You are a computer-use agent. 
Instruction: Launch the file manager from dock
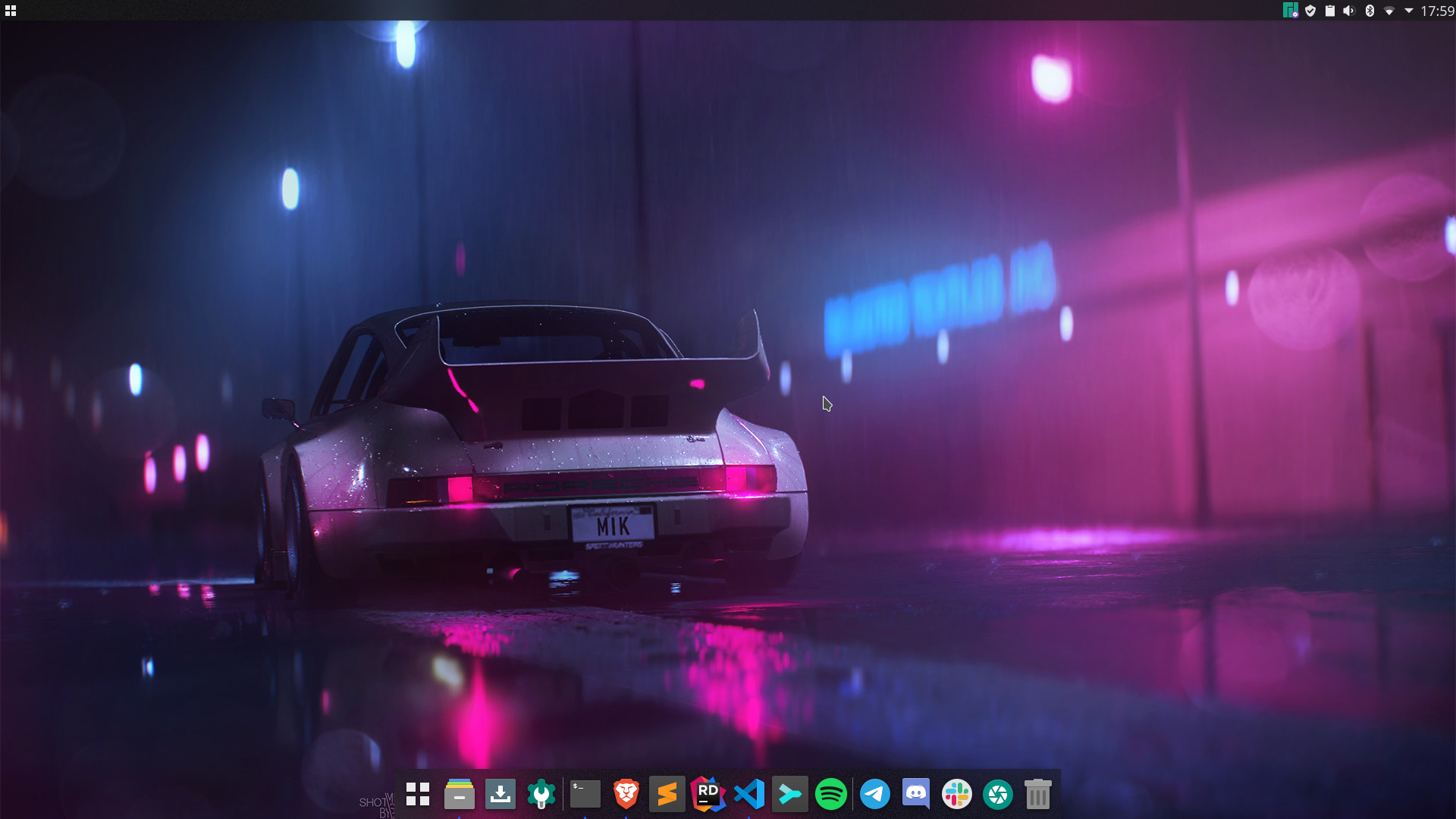[x=459, y=794]
